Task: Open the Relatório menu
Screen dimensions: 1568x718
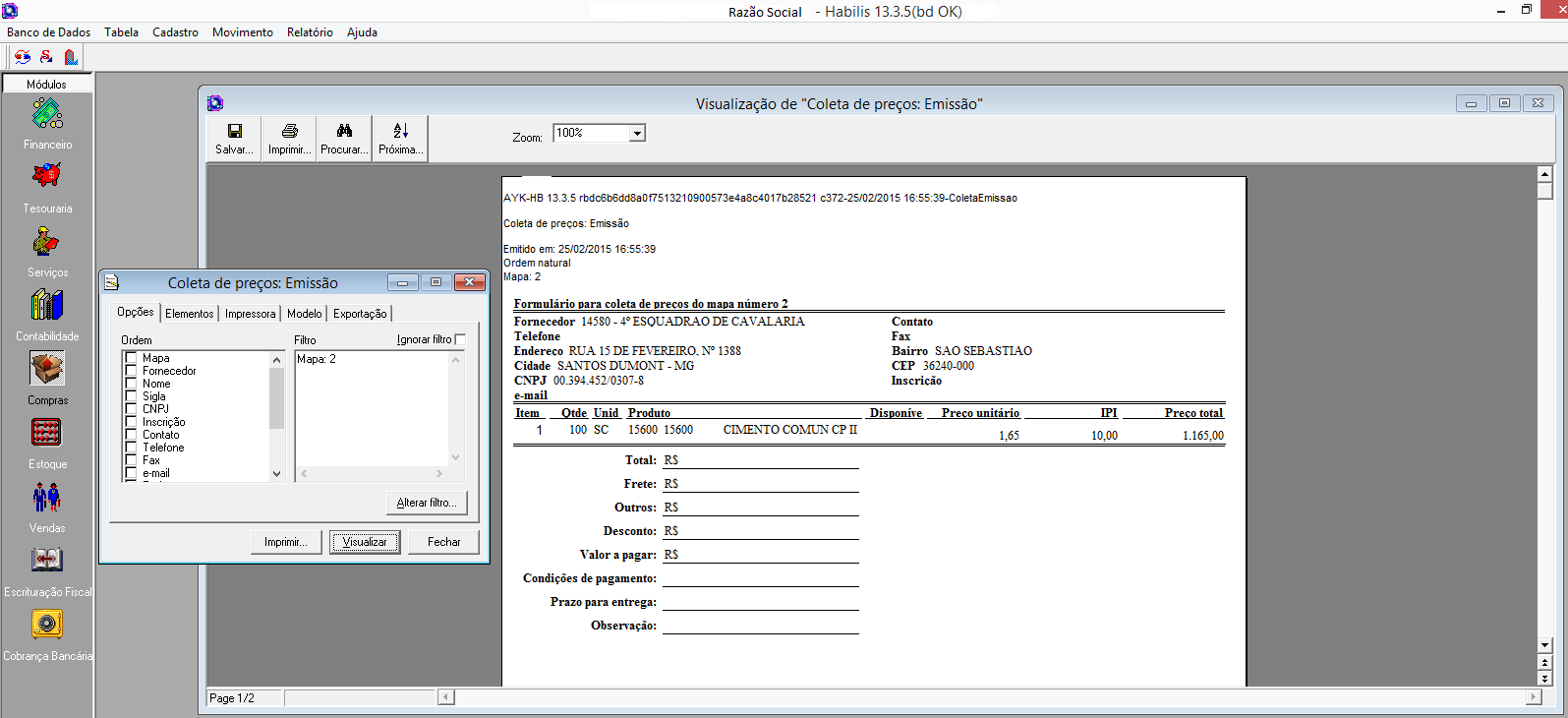Action: (310, 32)
